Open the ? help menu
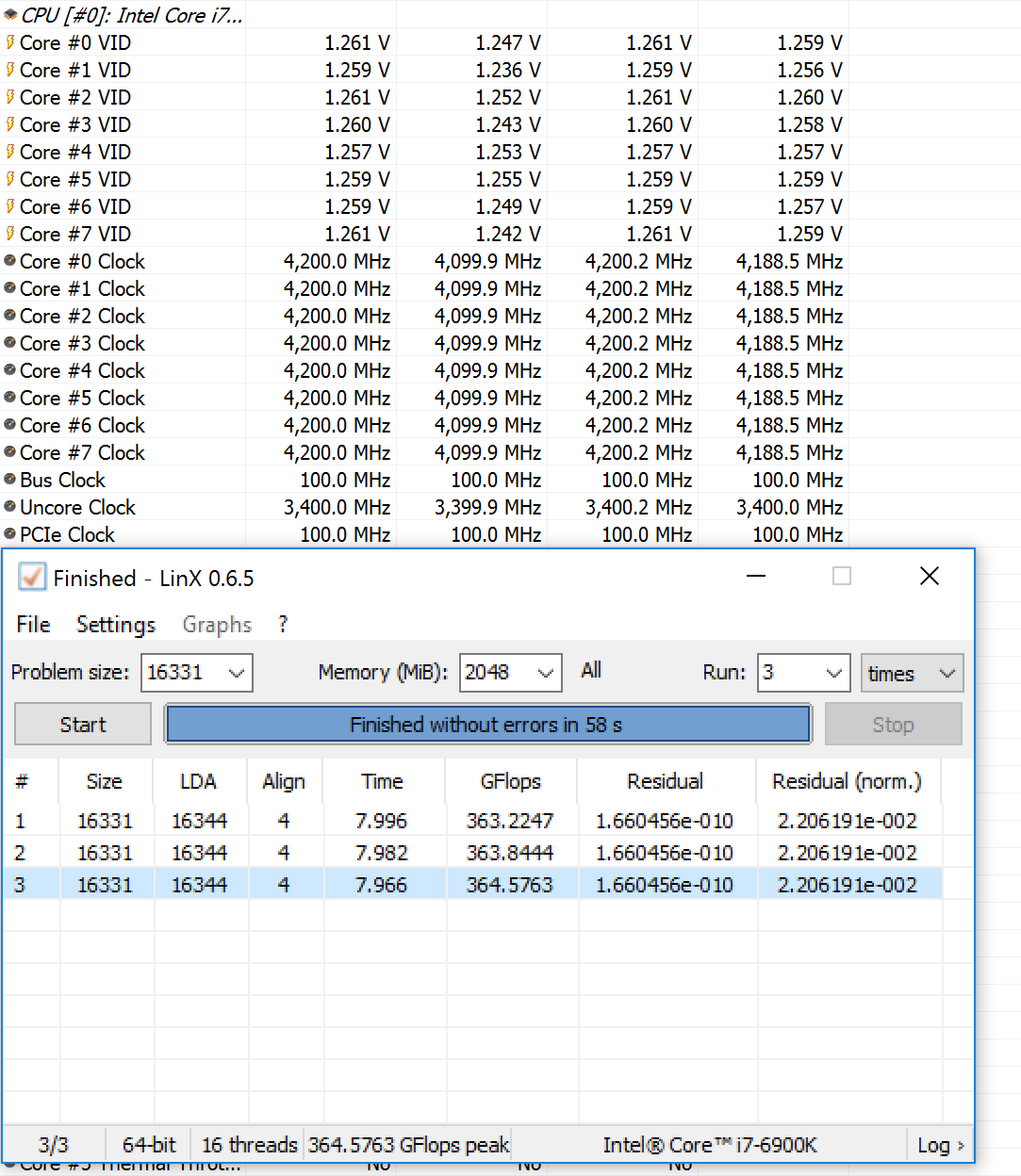The height and width of the screenshot is (1176, 1021). tap(283, 625)
